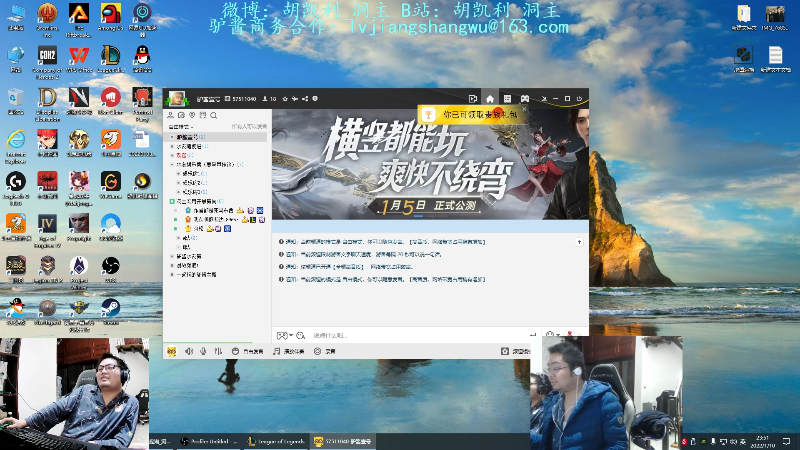Click the play accompaniment music button

289,352
